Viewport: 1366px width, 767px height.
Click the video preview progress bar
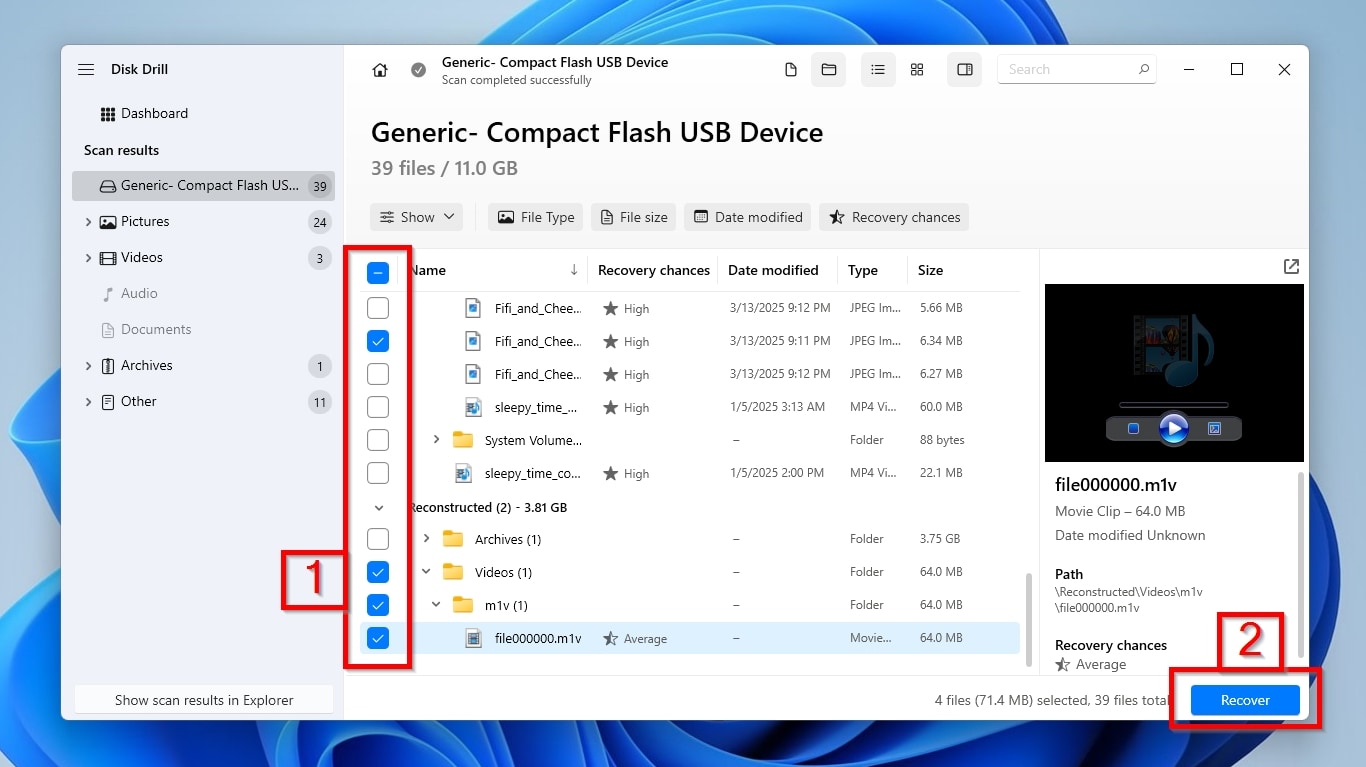tap(1173, 405)
